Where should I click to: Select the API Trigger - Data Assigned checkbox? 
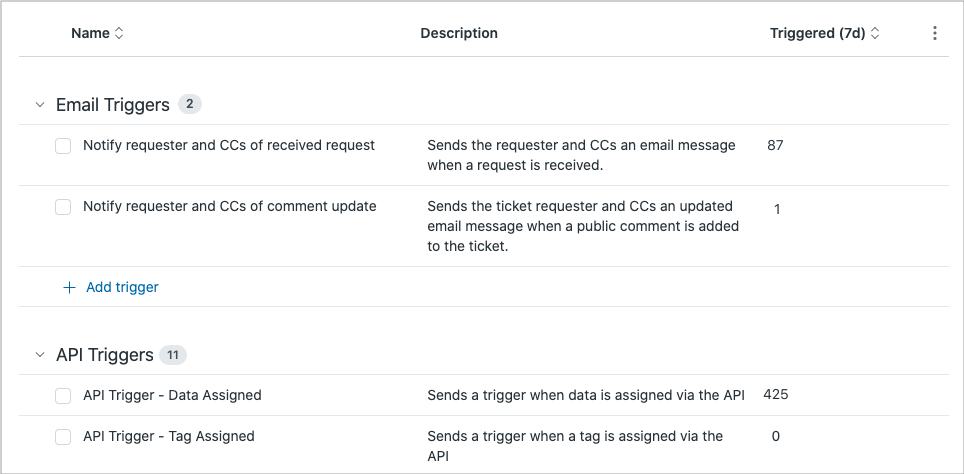[x=63, y=396]
